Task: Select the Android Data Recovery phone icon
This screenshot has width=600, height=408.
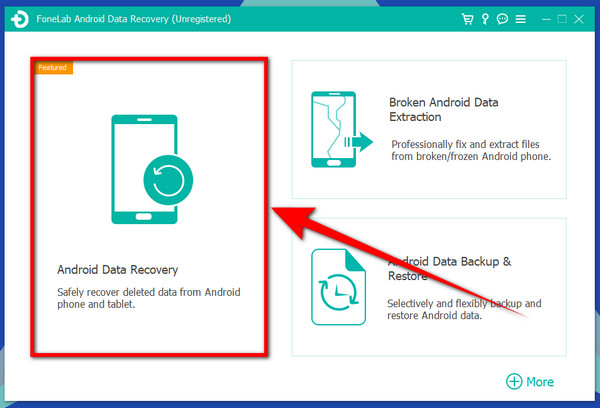Action: pos(152,169)
